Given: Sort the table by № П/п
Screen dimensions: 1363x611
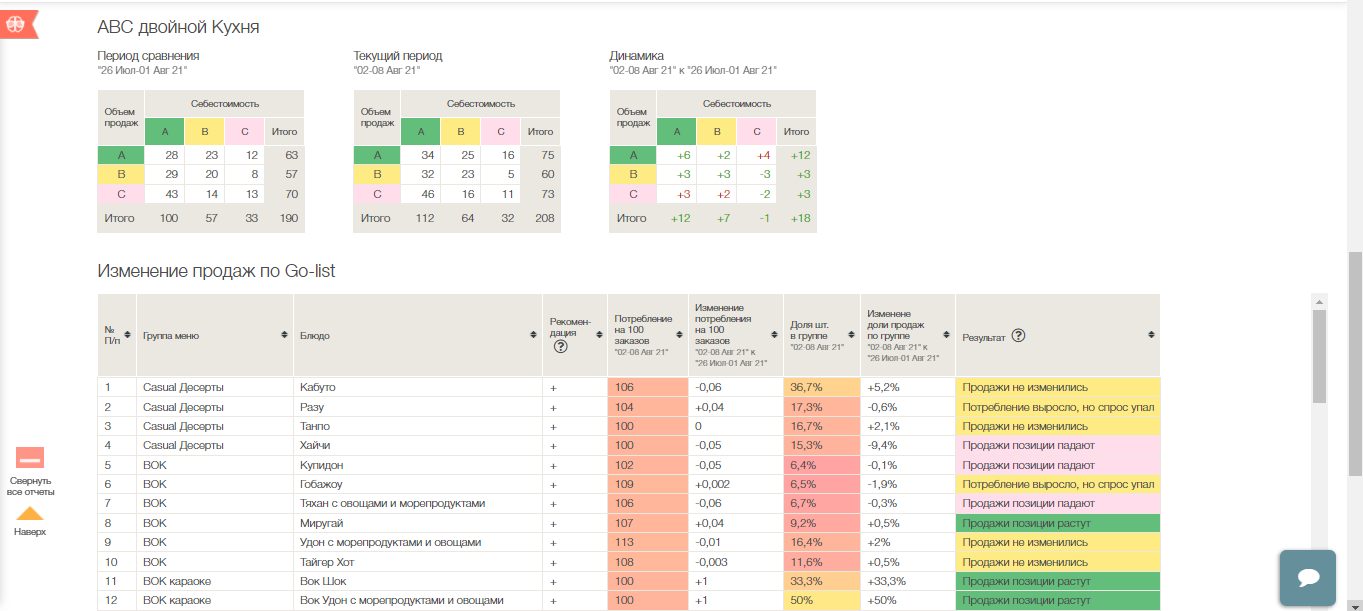Looking at the screenshot, I should pyautogui.click(x=129, y=335).
